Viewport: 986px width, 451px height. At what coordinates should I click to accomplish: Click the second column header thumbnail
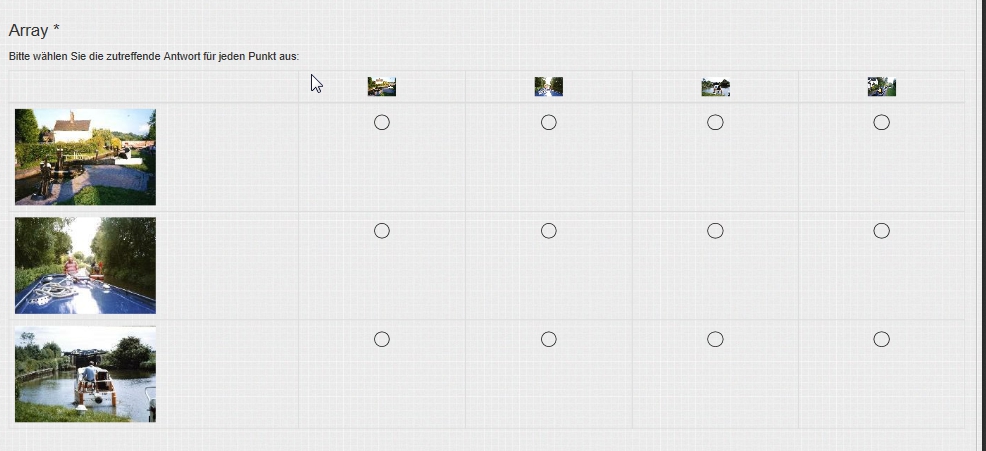[x=548, y=87]
